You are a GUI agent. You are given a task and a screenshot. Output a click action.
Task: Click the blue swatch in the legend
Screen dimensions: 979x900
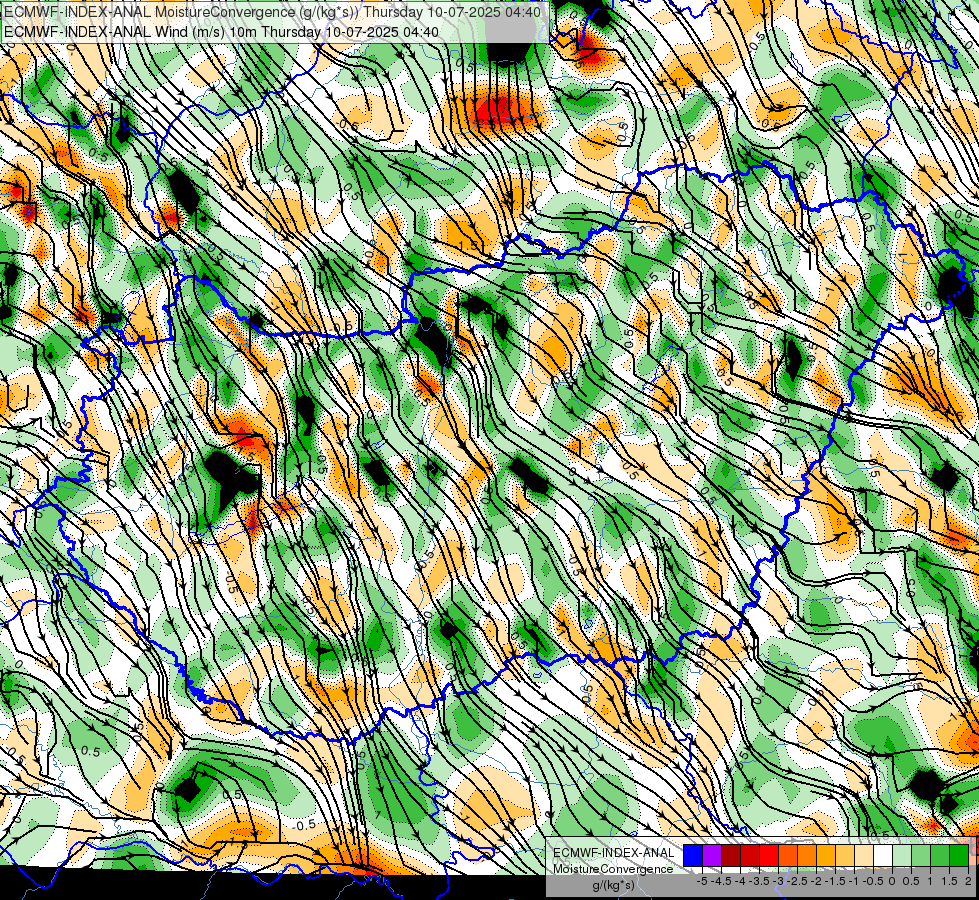(x=693, y=855)
